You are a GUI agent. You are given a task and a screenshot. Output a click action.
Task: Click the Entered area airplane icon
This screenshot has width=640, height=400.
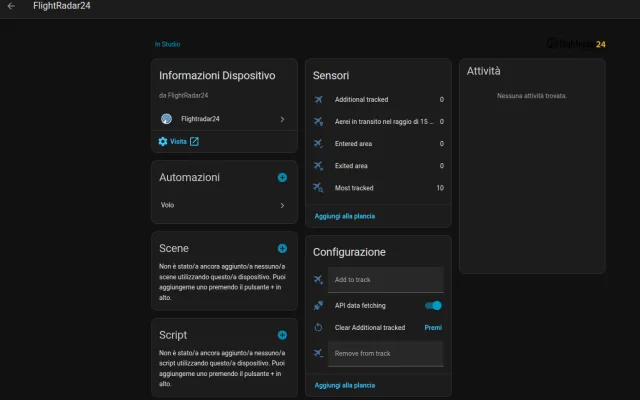tap(318, 144)
